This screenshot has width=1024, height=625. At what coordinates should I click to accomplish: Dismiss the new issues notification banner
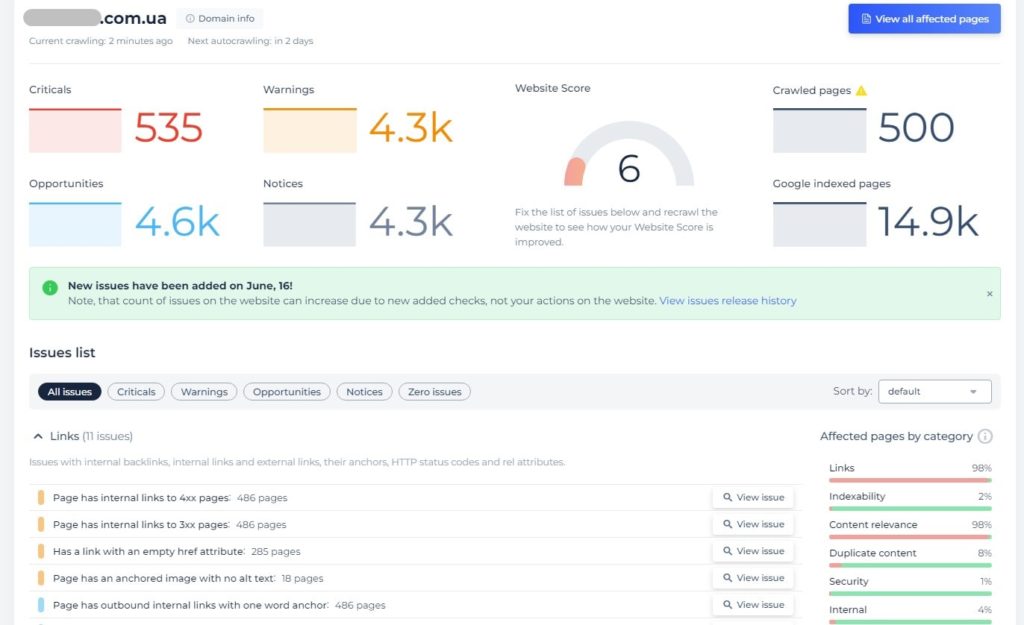(990, 294)
